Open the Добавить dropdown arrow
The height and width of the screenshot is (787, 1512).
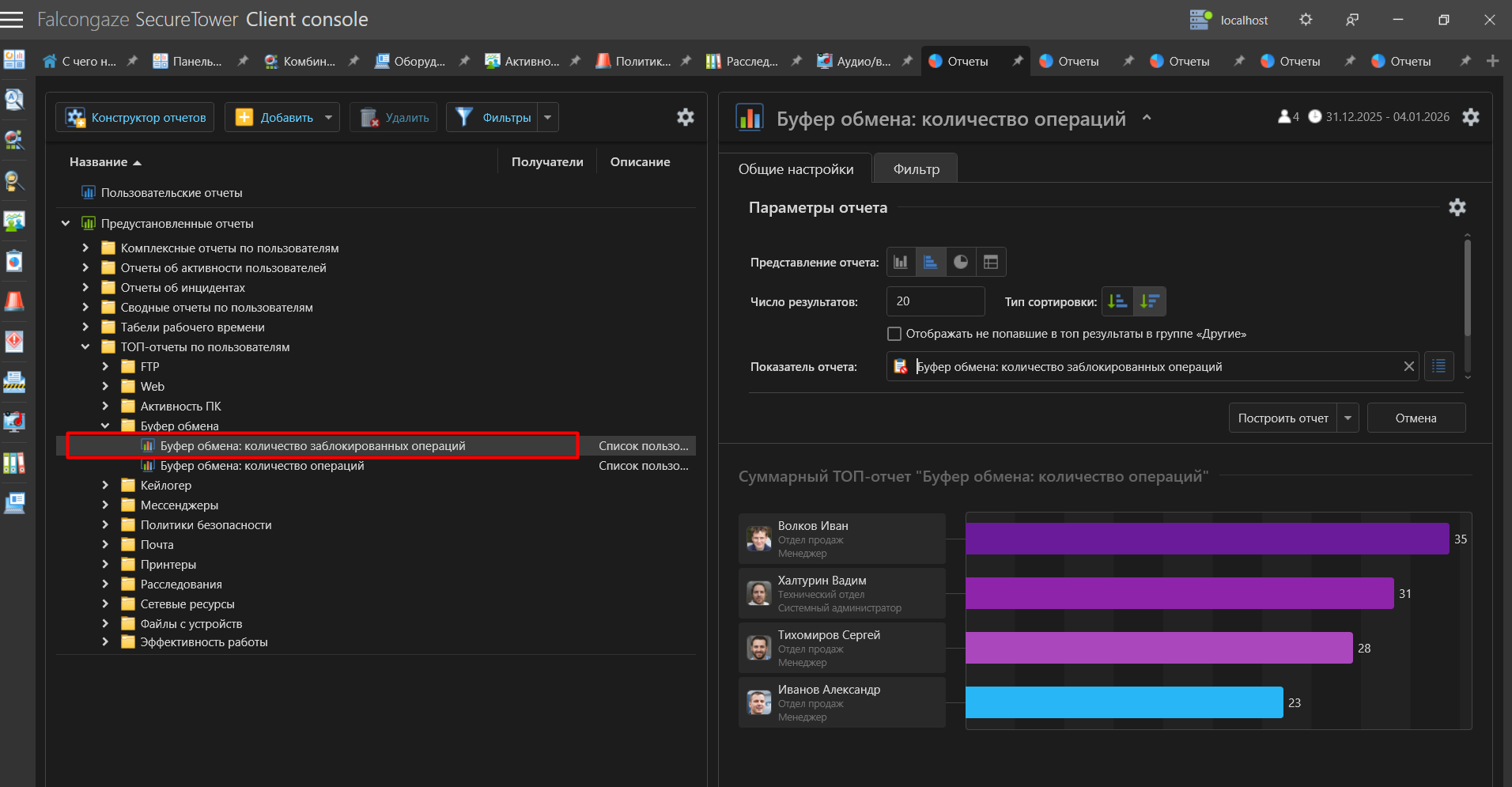click(x=329, y=117)
